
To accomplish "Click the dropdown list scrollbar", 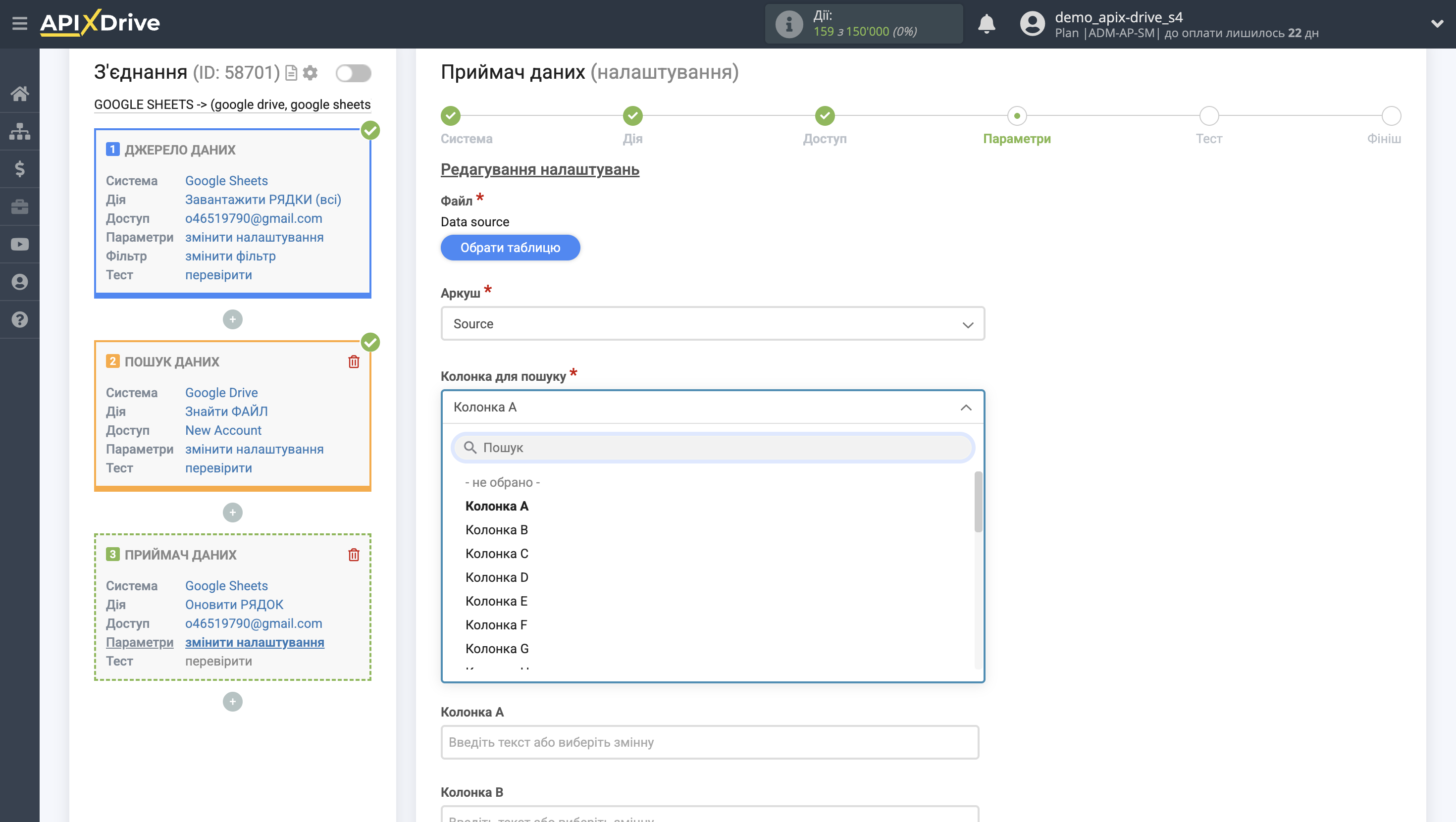I will (x=979, y=502).
